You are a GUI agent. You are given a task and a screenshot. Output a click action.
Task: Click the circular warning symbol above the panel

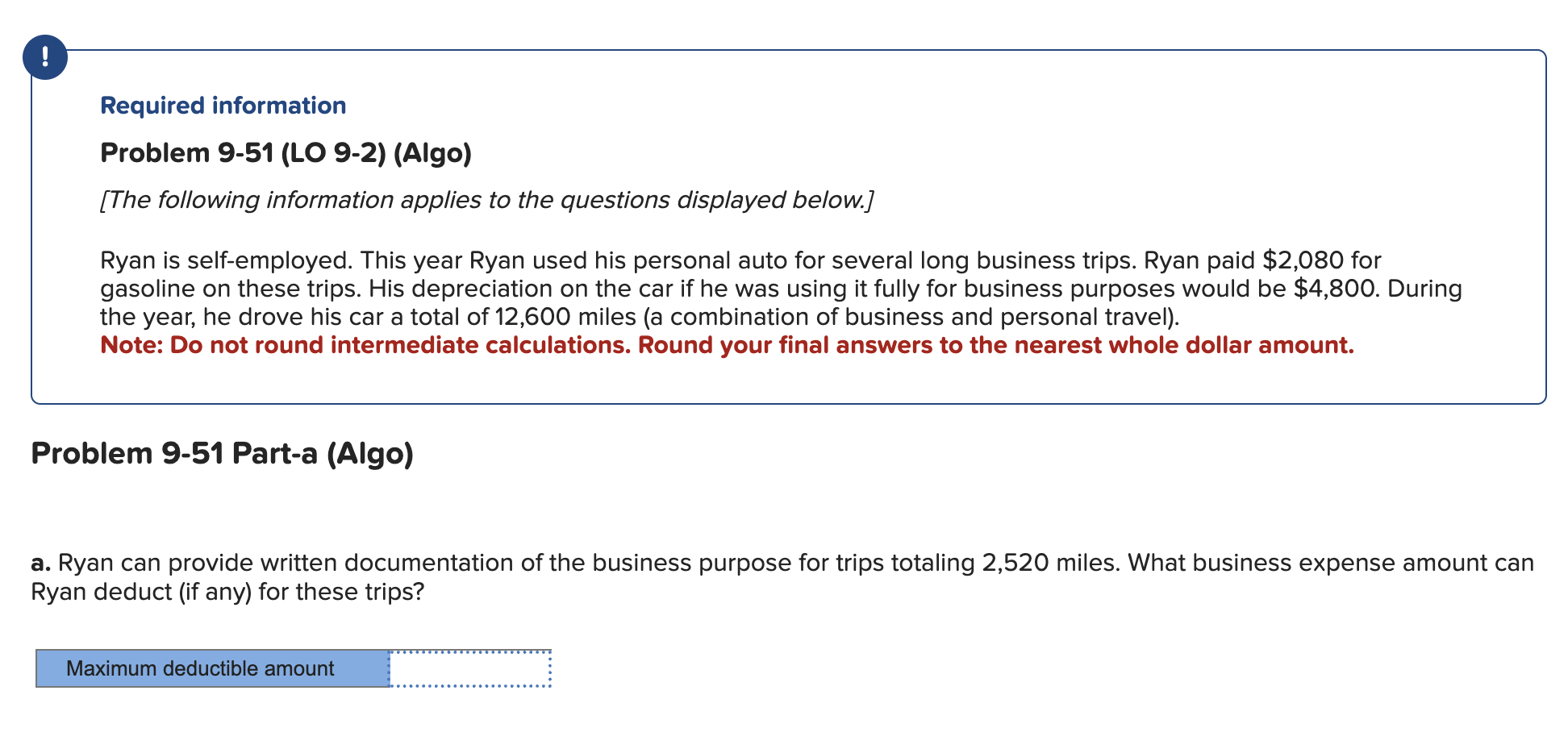[44, 57]
